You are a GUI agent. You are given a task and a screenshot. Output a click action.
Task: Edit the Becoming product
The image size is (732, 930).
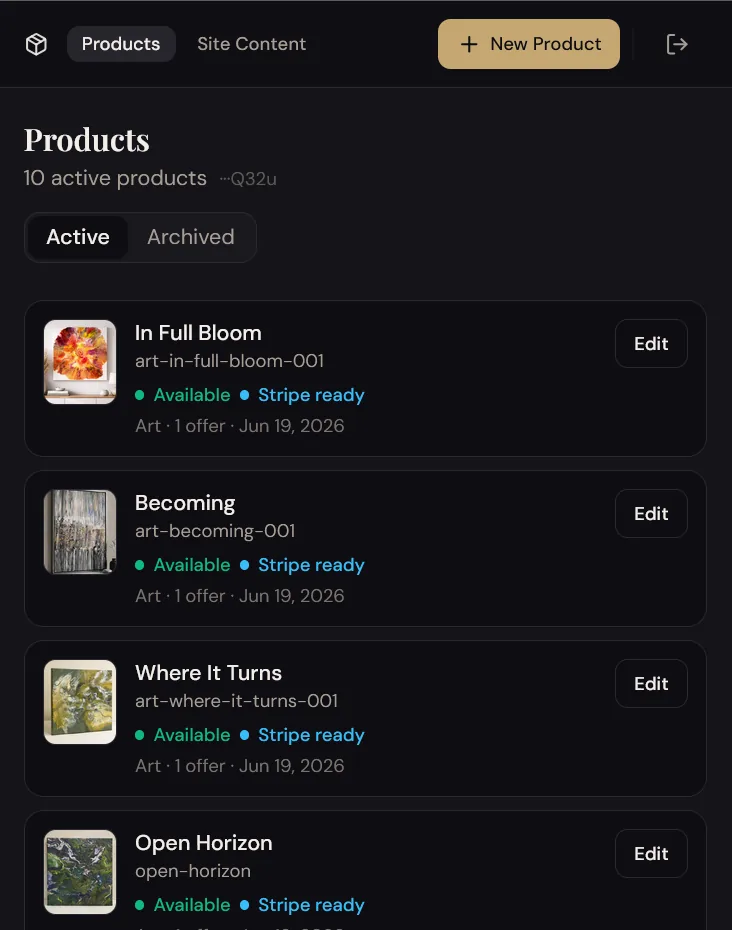(651, 514)
